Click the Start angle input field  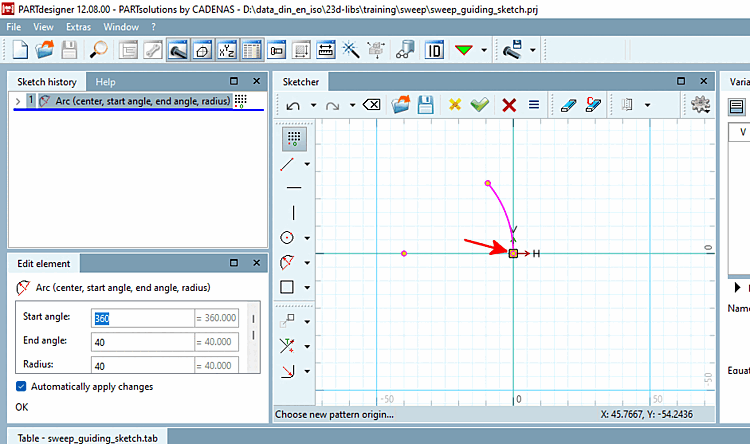143,318
